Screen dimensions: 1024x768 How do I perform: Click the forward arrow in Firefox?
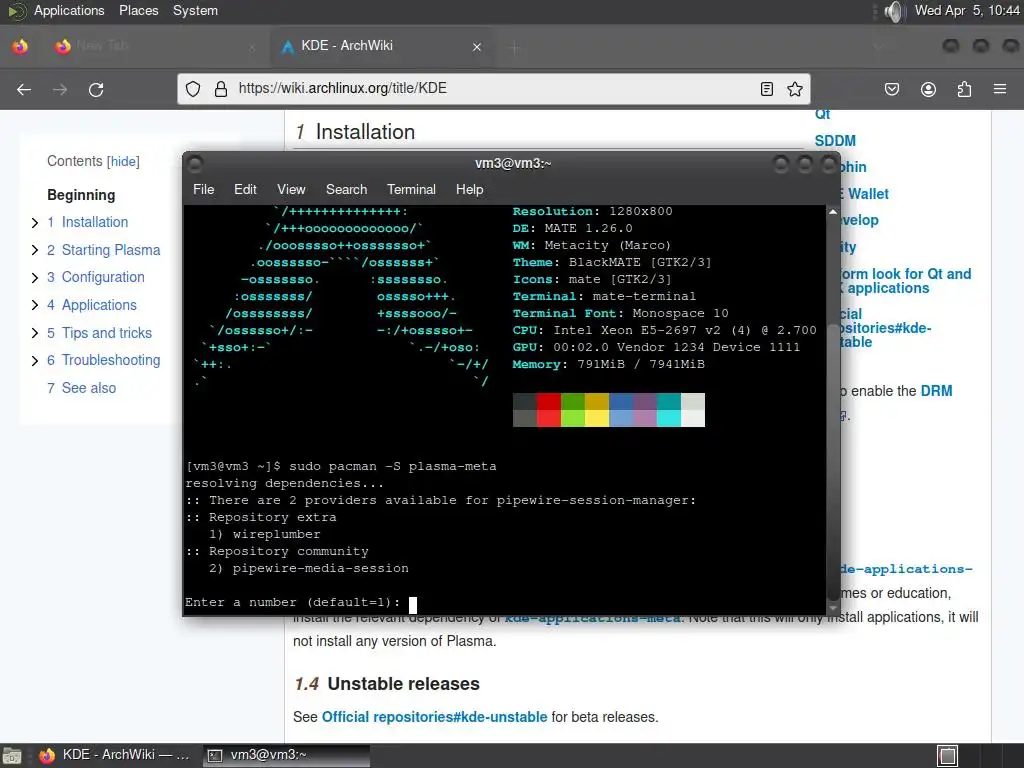[x=60, y=89]
